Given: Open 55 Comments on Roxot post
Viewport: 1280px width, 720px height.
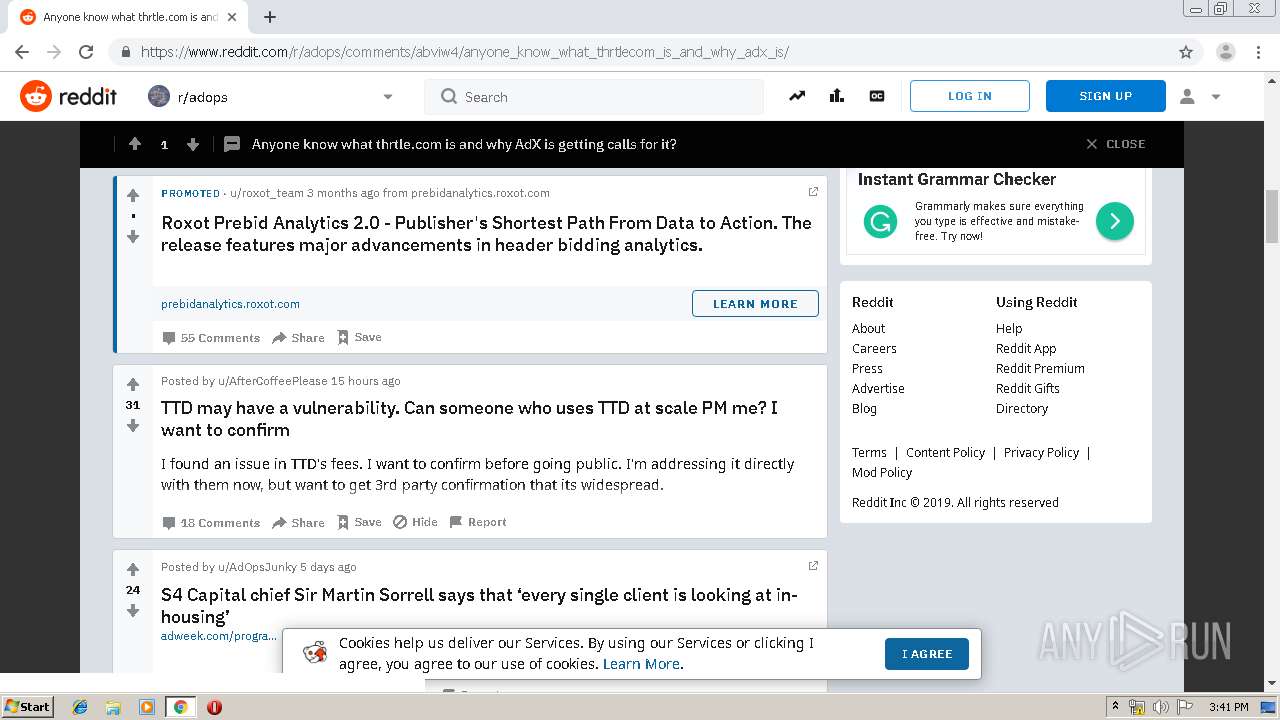Looking at the screenshot, I should click(x=211, y=338).
